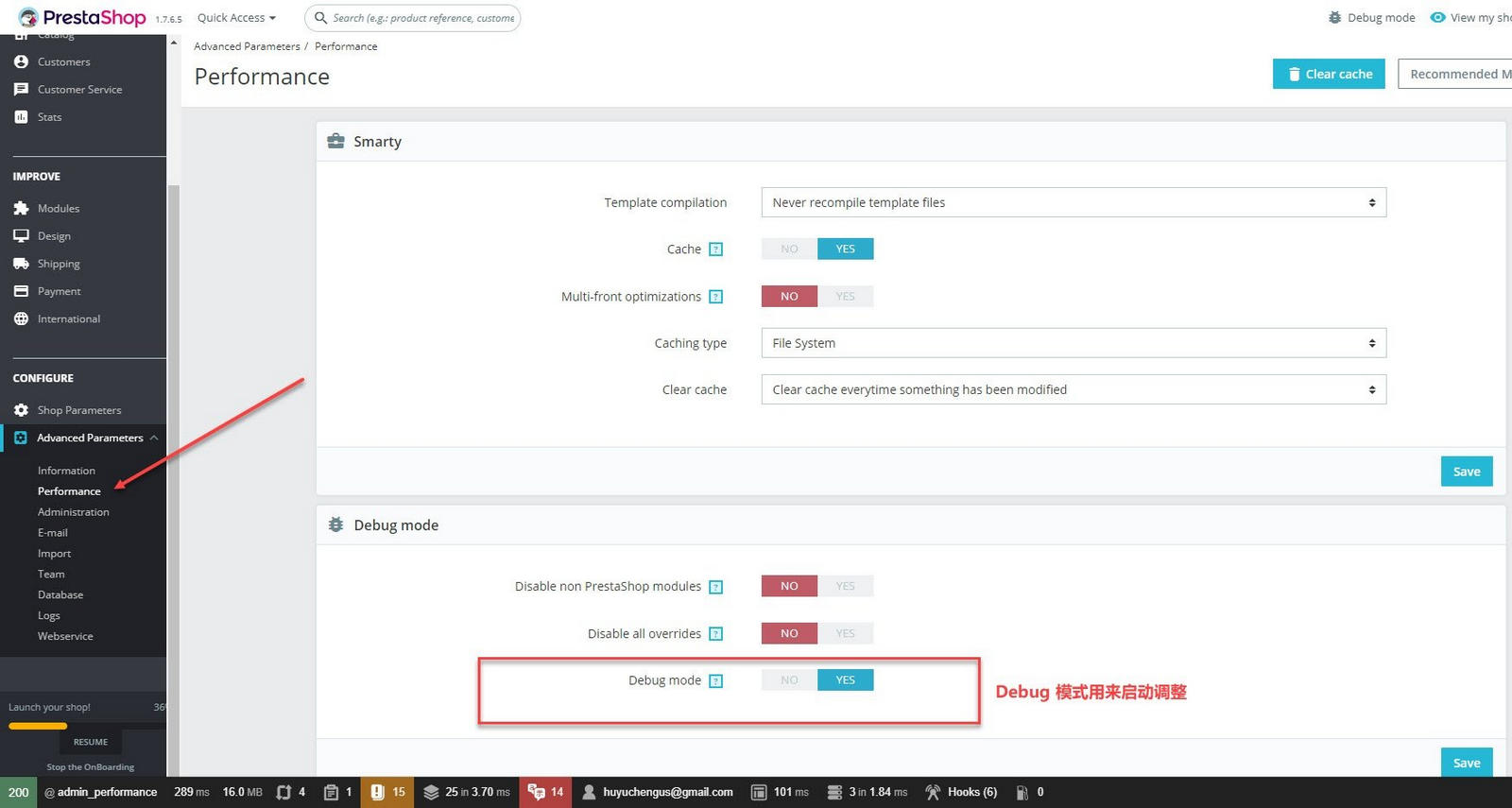Collapse the Advanced Parameters menu
1512x808 pixels.
(x=153, y=438)
